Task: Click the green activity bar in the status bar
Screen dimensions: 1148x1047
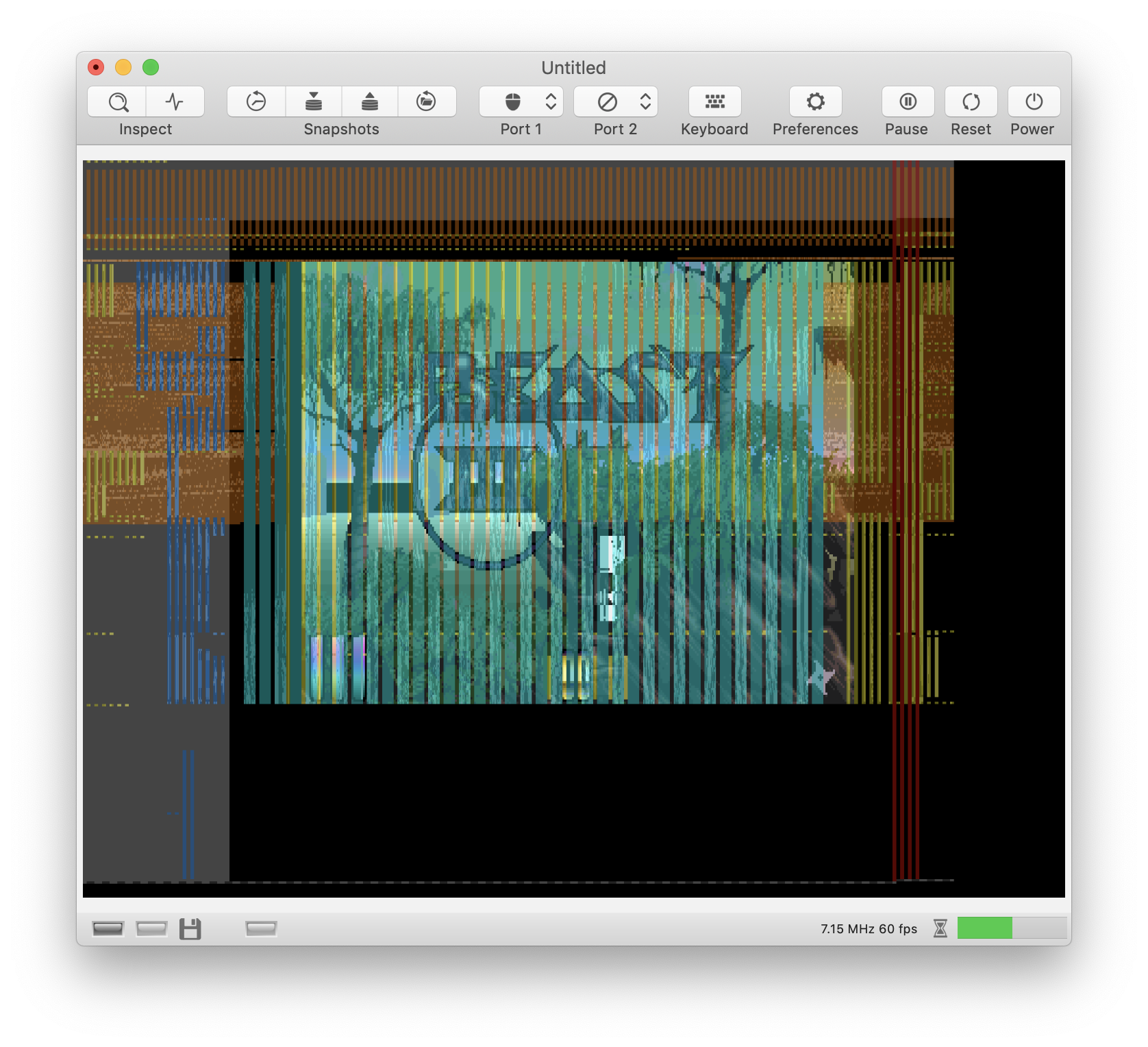Action: coord(1012,928)
